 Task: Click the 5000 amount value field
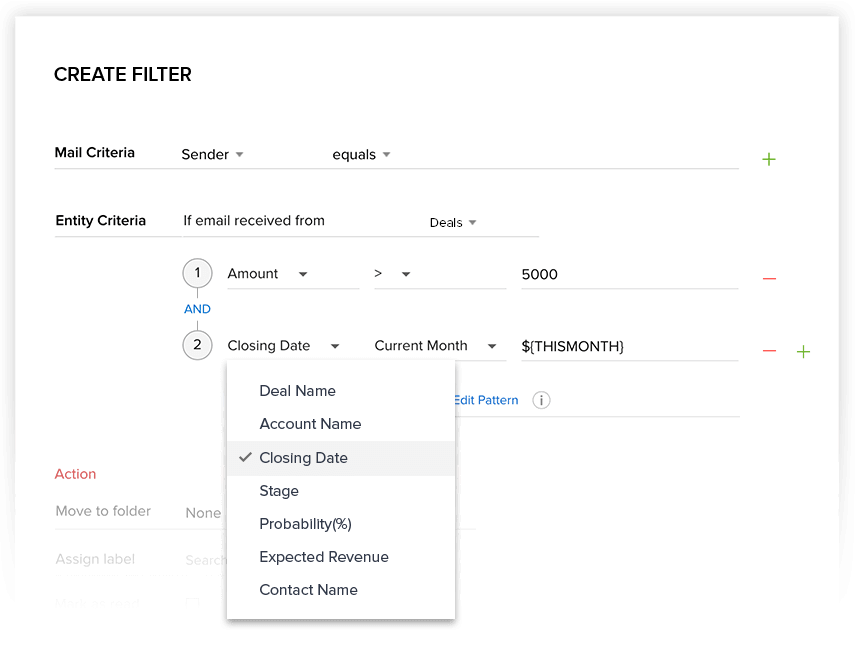tap(630, 274)
